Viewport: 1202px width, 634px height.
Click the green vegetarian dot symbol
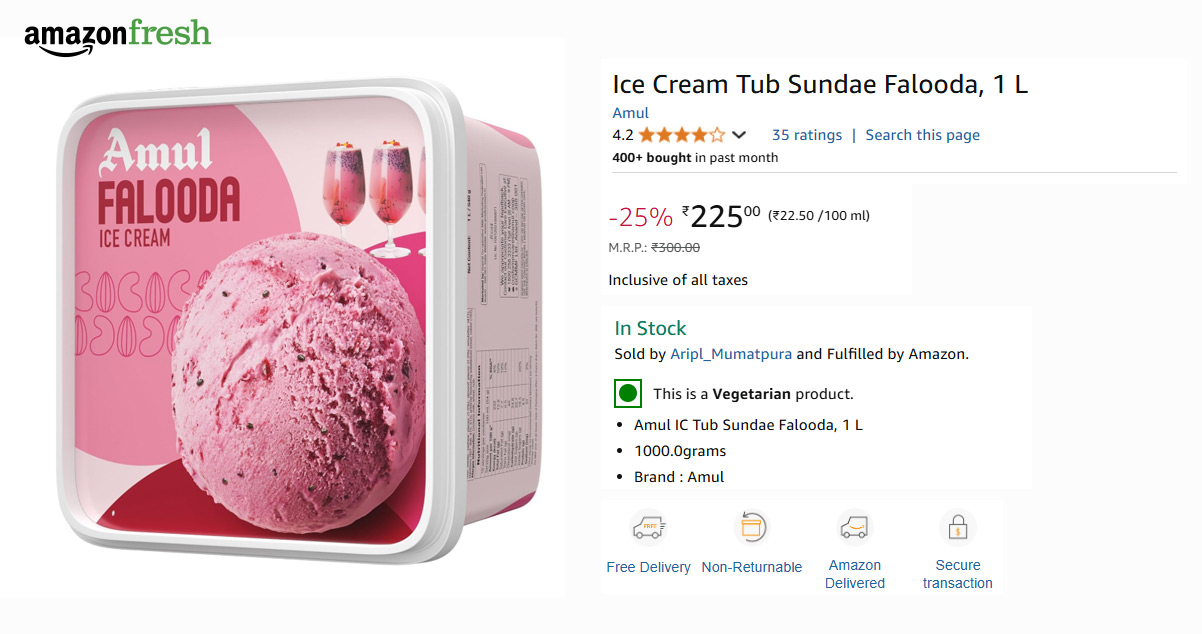click(628, 393)
